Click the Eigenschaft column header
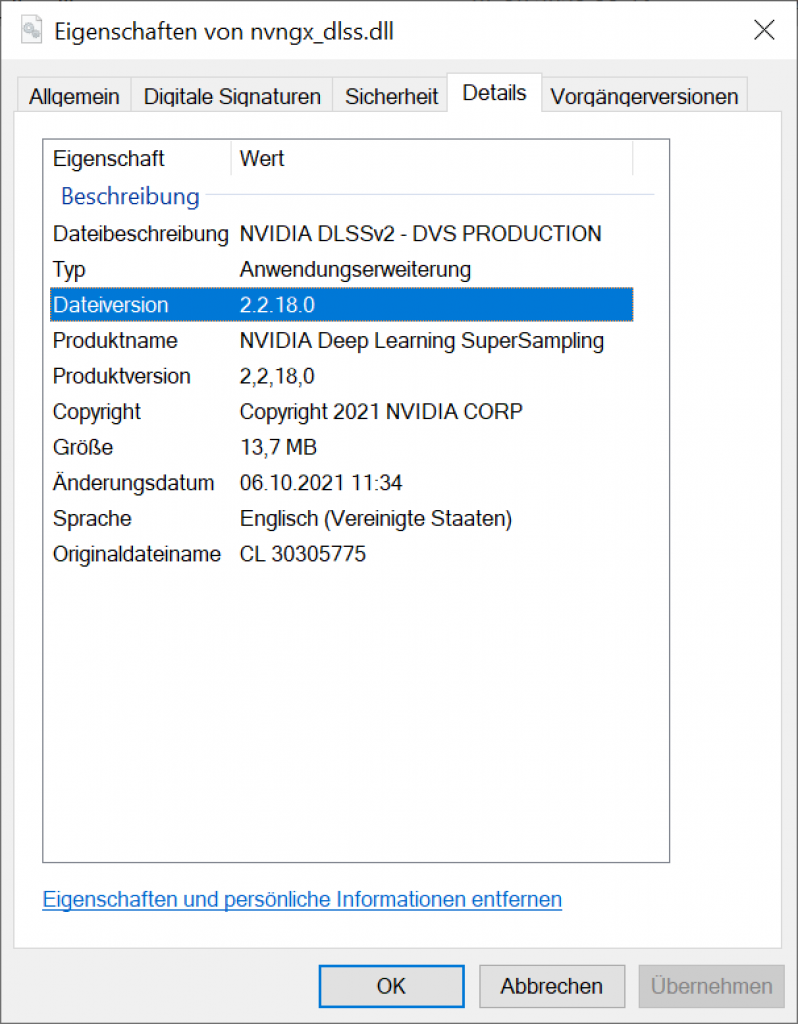798x1024 pixels. coord(137,158)
